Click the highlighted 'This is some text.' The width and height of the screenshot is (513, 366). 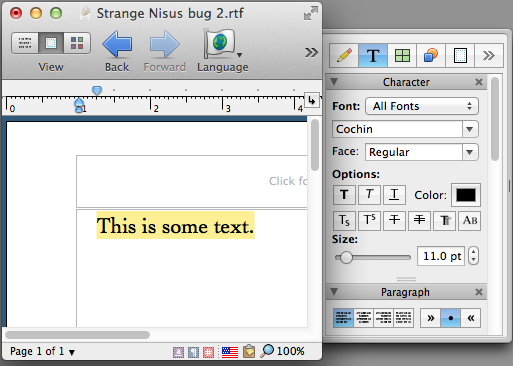click(x=175, y=226)
